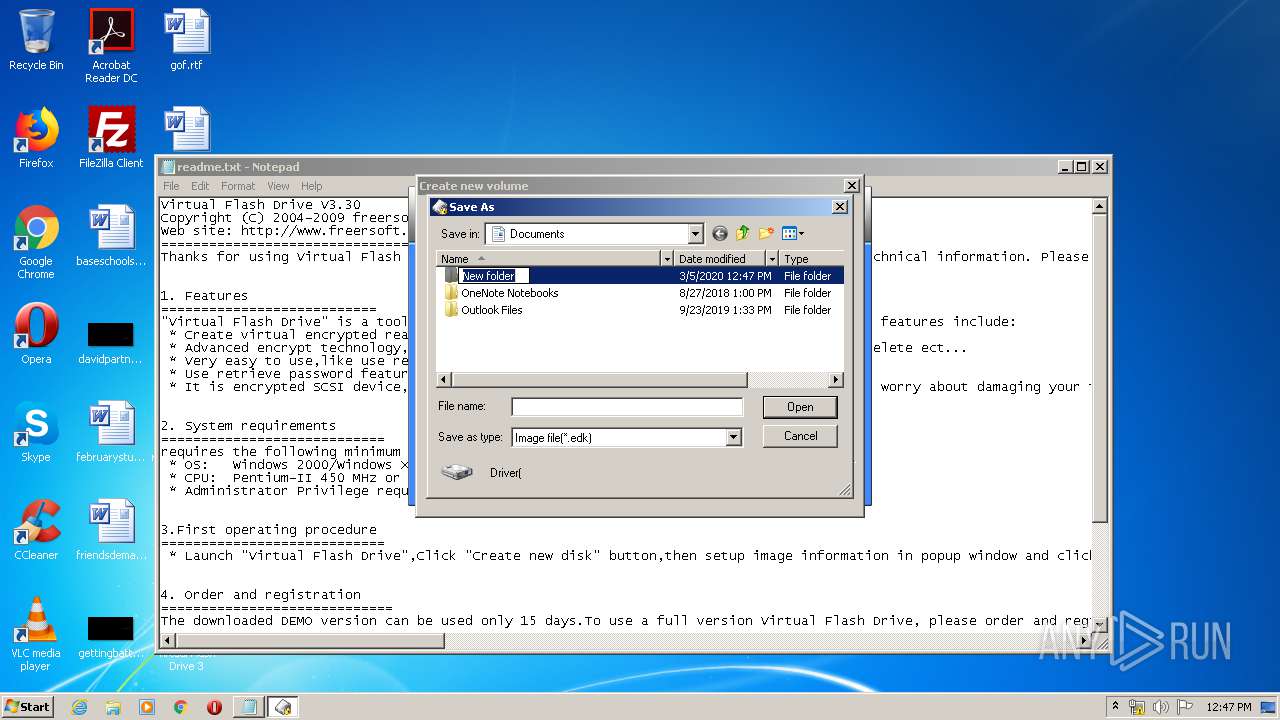Screen dimensions: 1280x720
Task: Select the OneNote Notebooks folder
Action: pos(509,293)
